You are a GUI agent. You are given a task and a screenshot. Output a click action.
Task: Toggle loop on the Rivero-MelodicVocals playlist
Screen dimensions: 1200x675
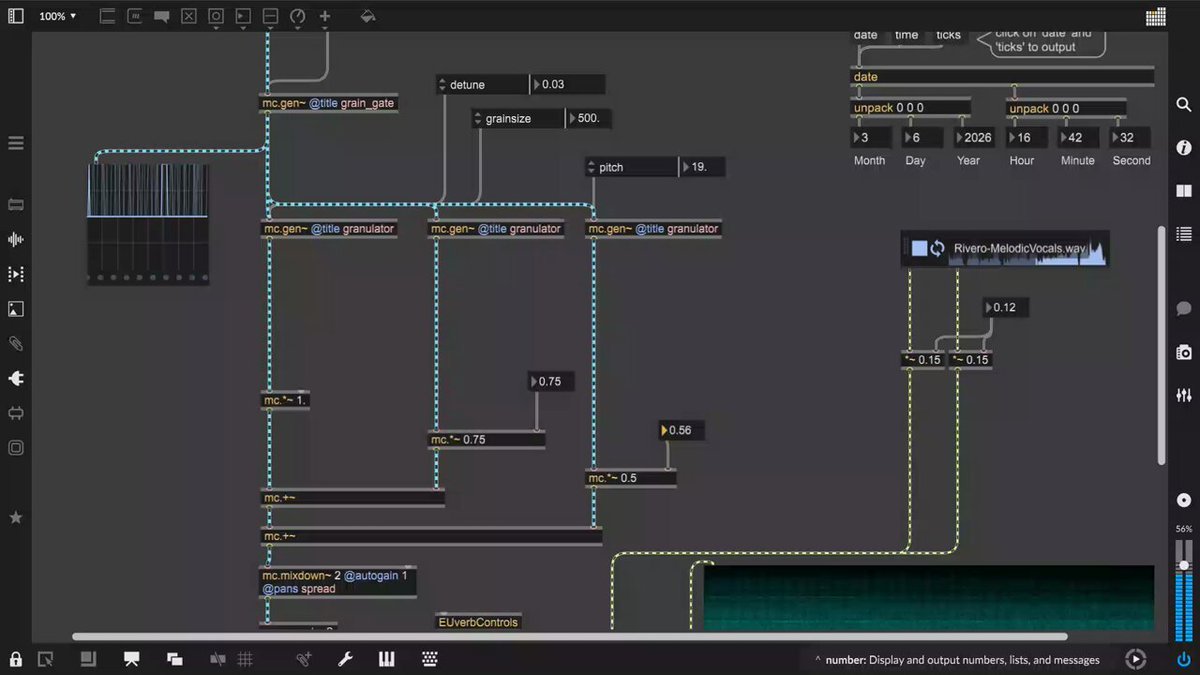[937, 248]
